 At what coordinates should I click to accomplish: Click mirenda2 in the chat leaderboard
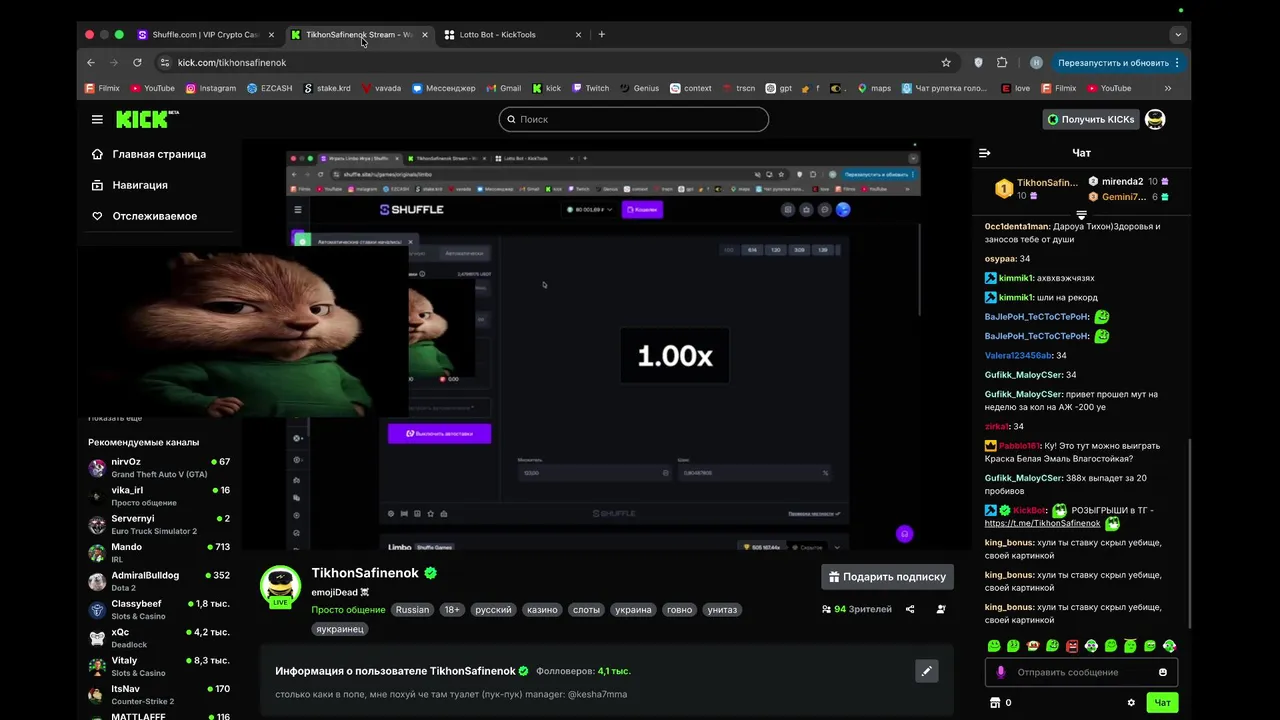(x=1122, y=182)
